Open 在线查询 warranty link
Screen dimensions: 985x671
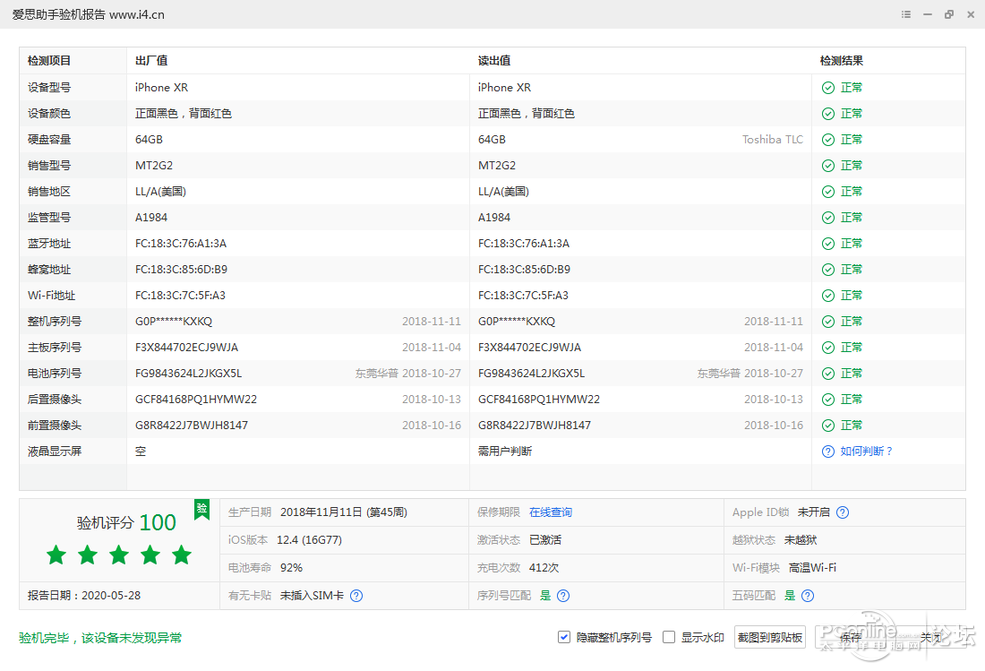point(550,513)
